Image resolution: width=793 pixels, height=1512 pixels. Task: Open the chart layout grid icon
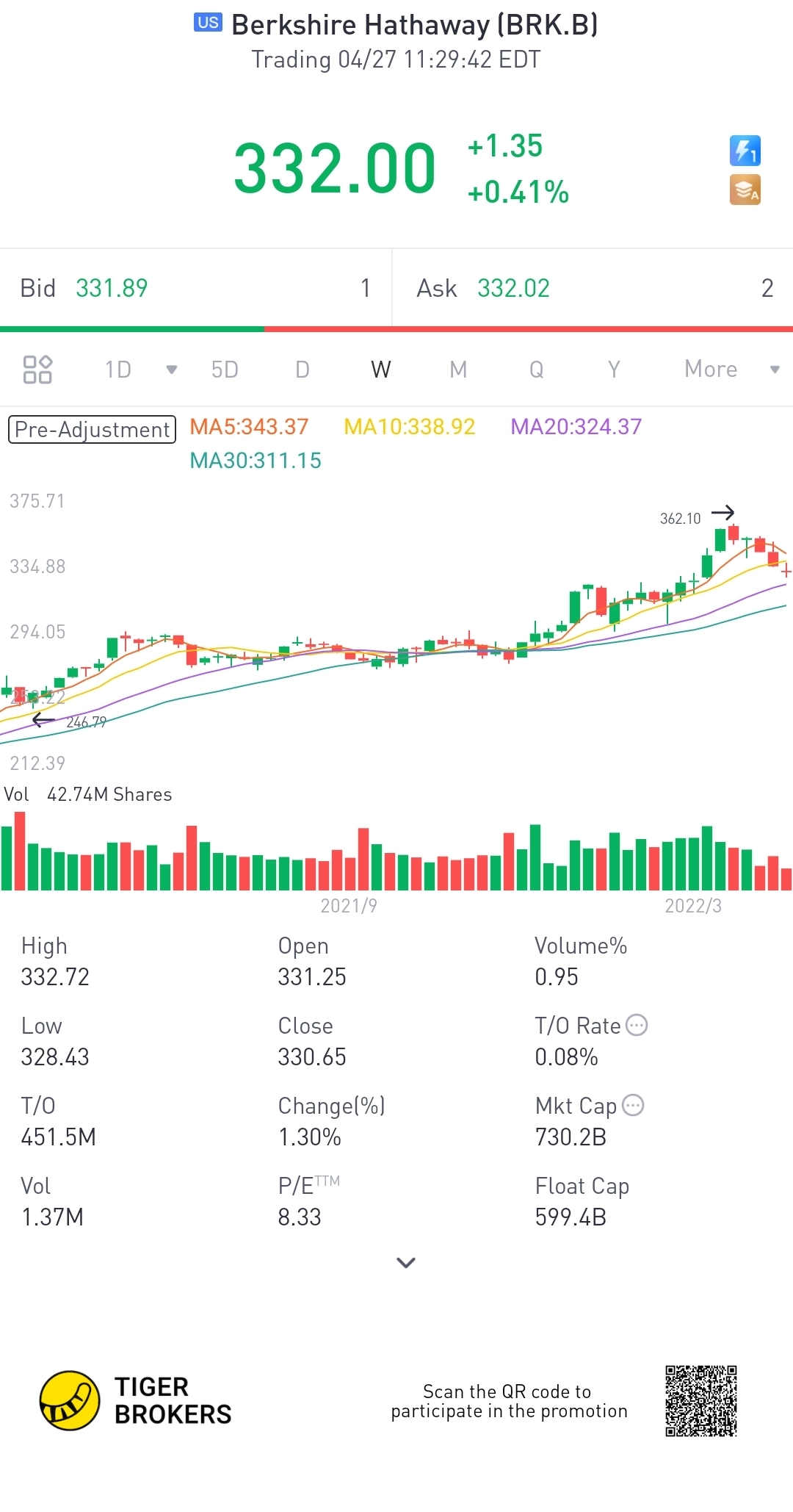(x=37, y=370)
